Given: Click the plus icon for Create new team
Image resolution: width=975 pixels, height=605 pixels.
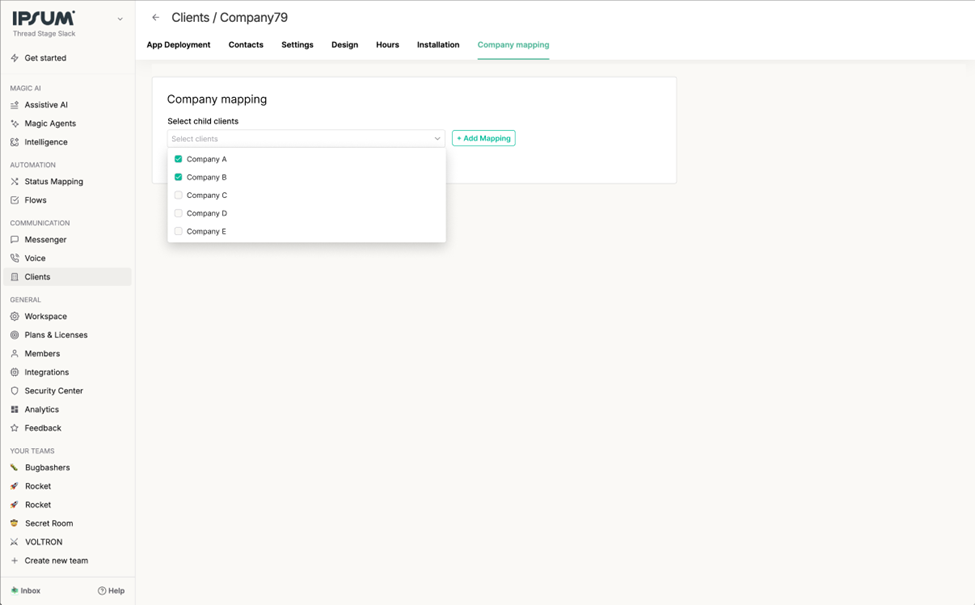Looking at the screenshot, I should coord(14,561).
